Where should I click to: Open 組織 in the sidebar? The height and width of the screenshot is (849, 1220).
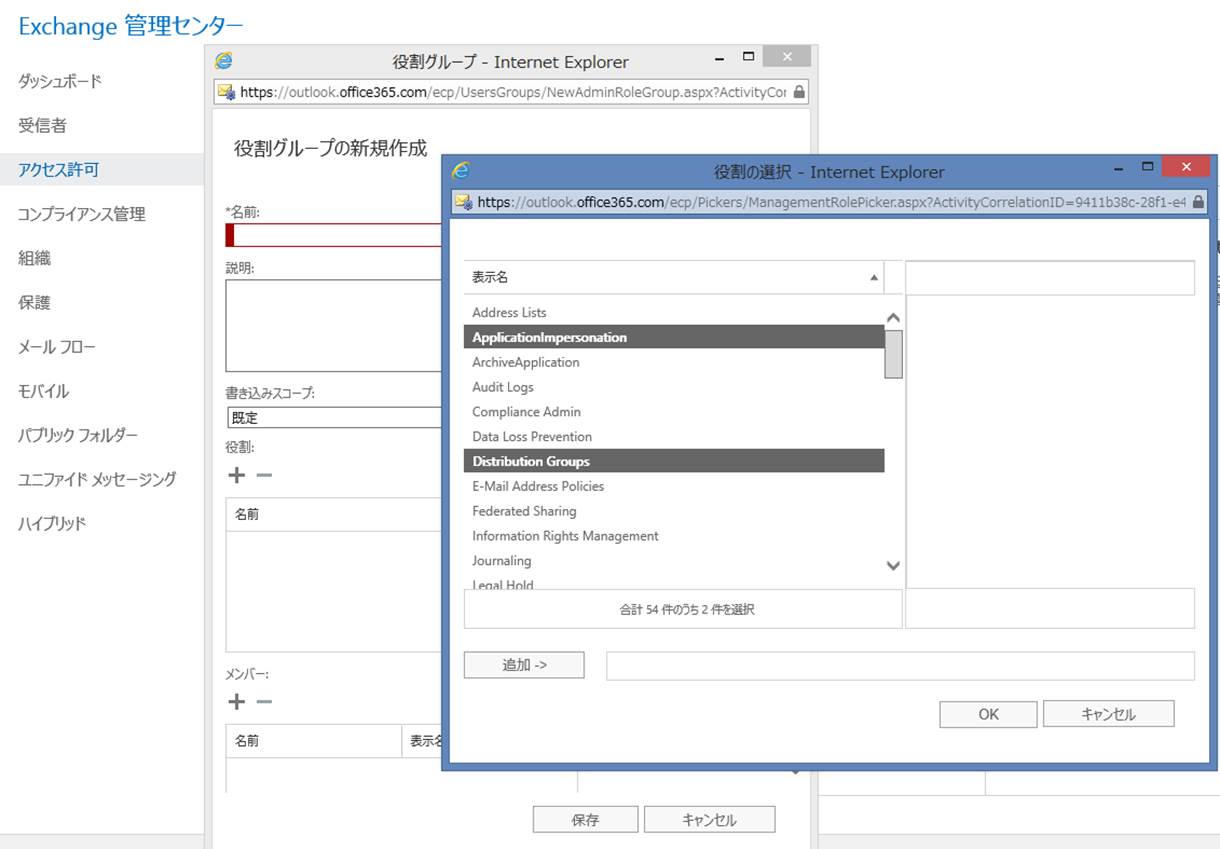pyautogui.click(x=34, y=258)
